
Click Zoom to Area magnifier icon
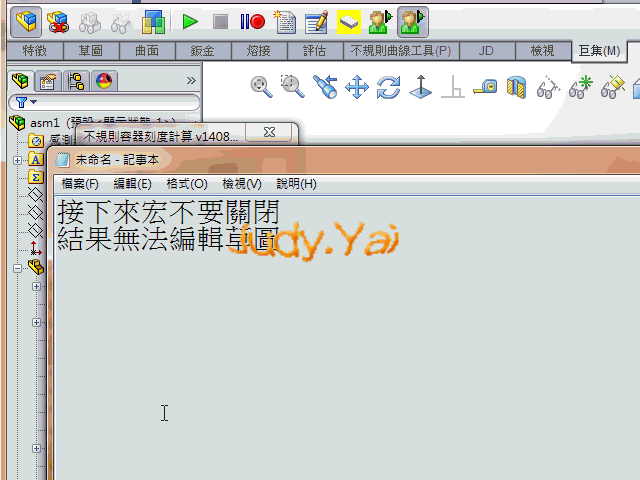pyautogui.click(x=292, y=87)
